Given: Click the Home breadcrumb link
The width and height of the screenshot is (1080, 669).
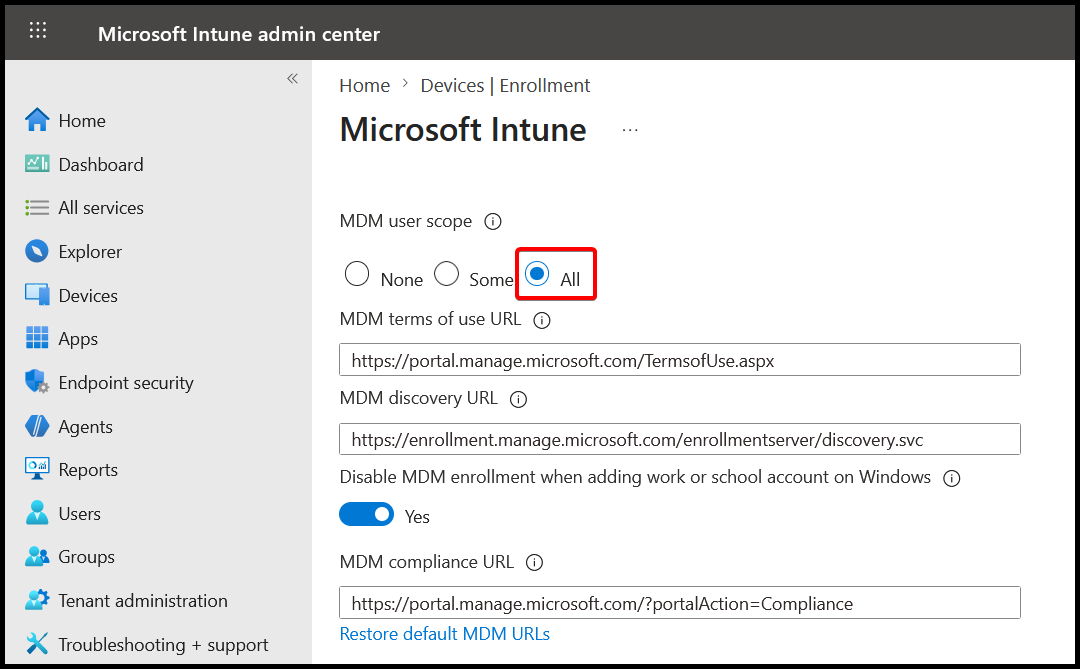Looking at the screenshot, I should point(364,85).
